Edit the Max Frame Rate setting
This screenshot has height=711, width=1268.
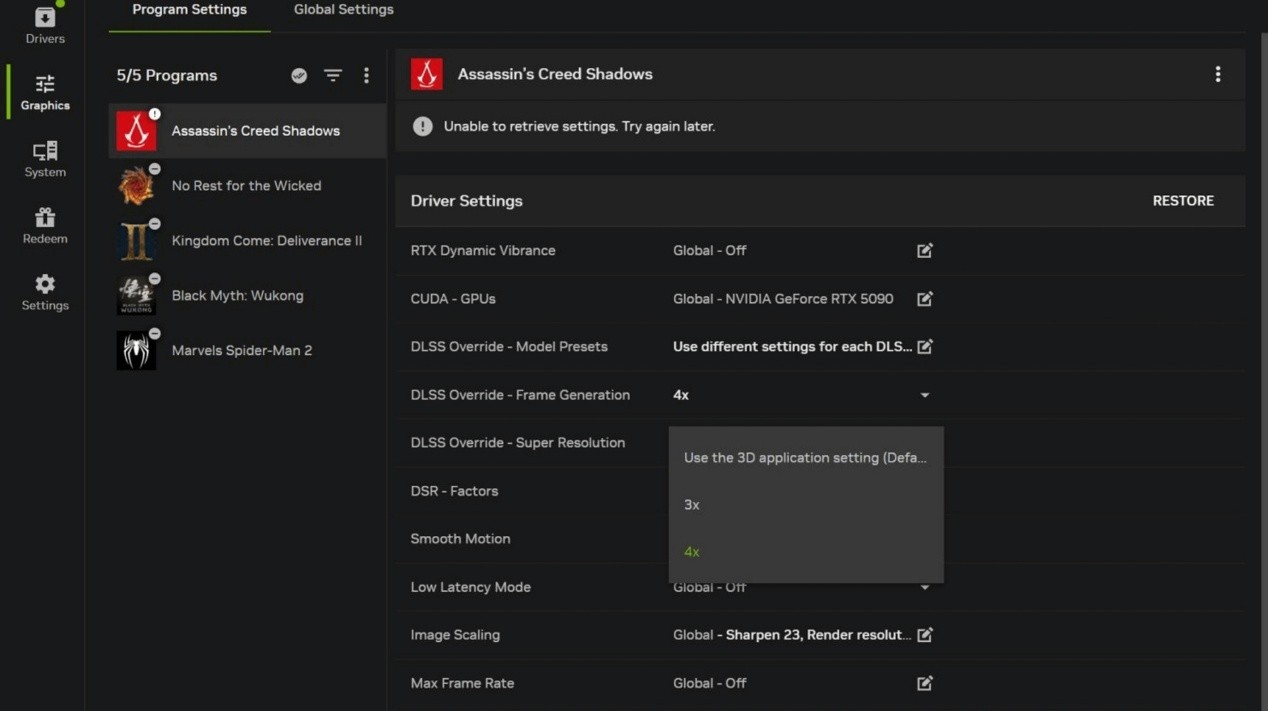925,683
